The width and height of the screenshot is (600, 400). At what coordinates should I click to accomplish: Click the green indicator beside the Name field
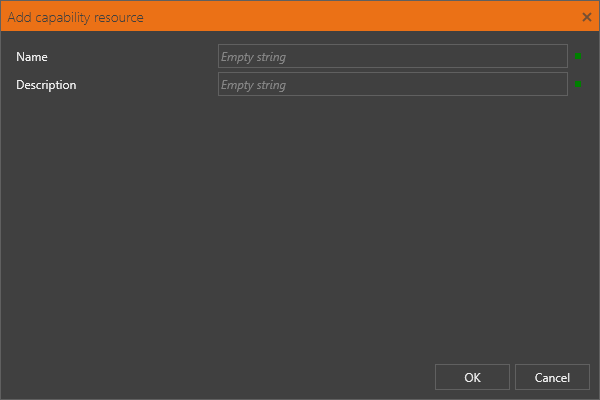tap(578, 56)
